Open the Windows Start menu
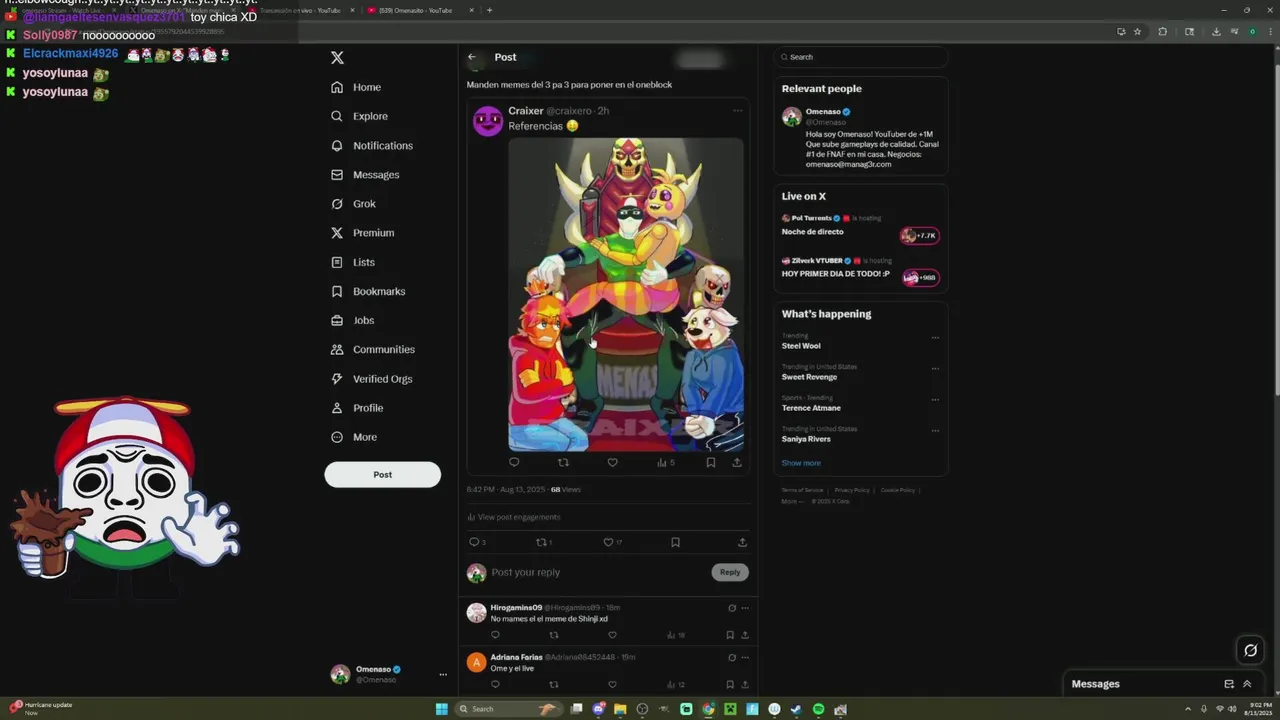 point(441,709)
